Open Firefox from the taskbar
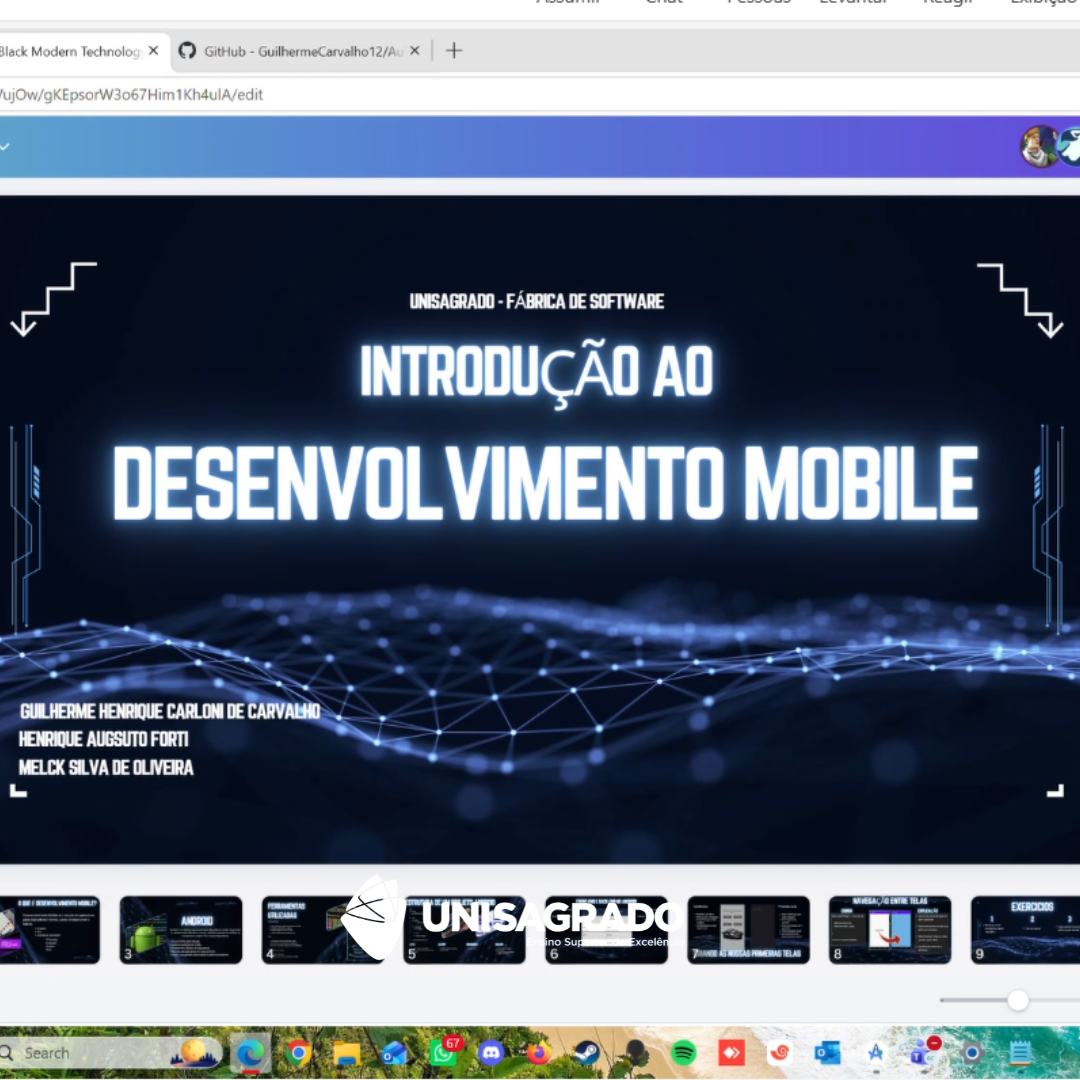 click(x=539, y=1053)
